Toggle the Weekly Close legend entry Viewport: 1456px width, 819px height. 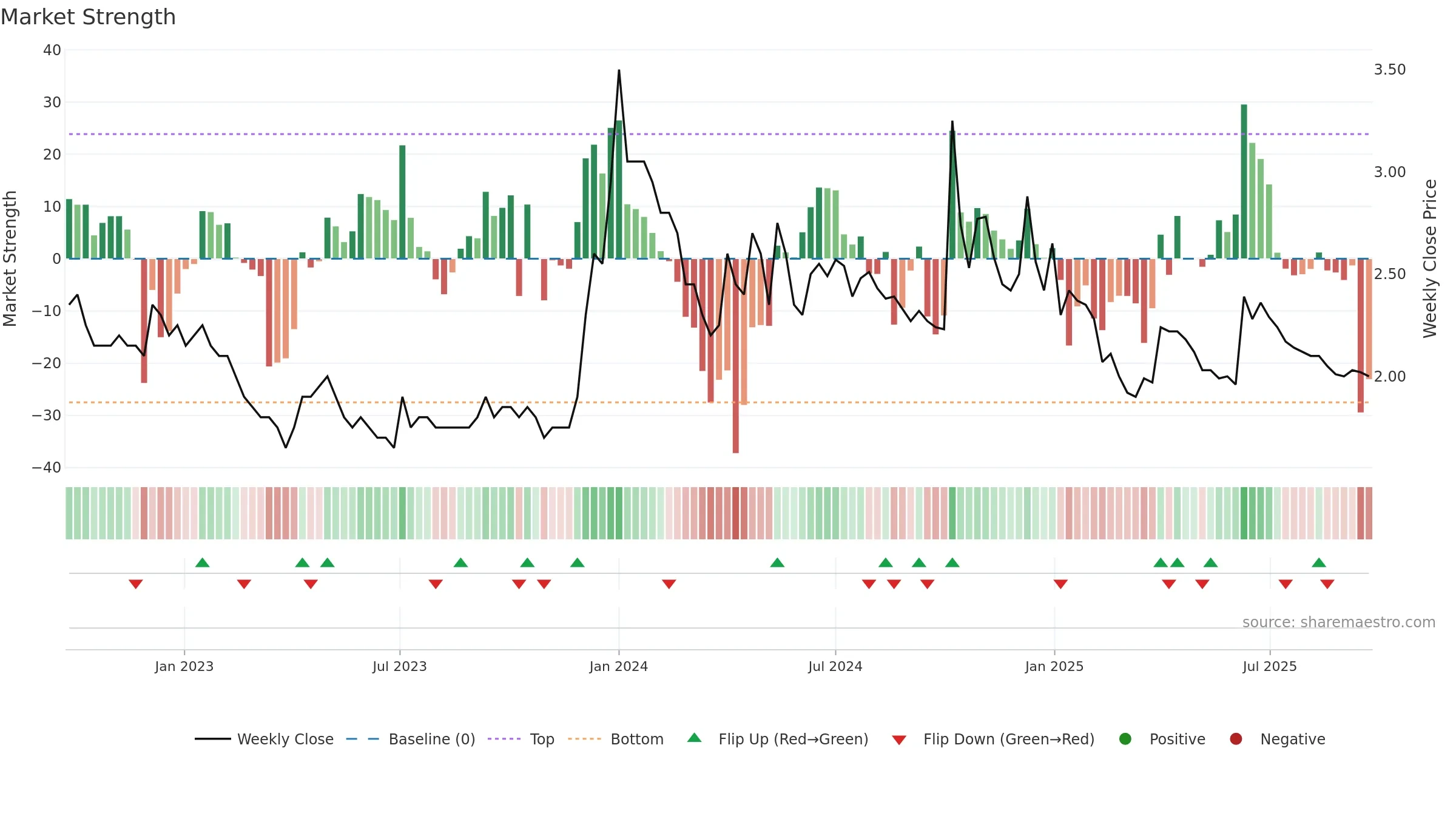264,739
